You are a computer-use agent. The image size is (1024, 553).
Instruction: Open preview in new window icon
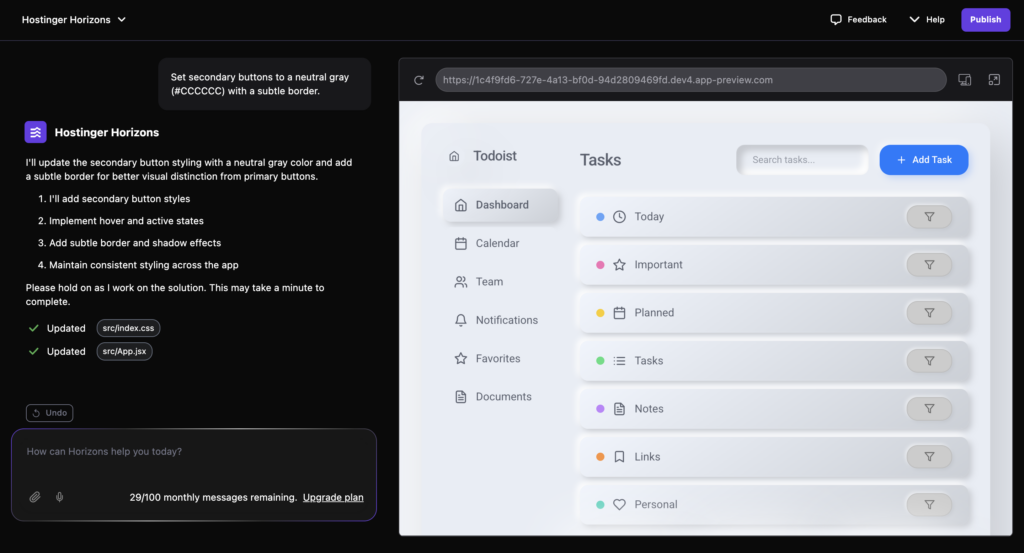point(994,80)
